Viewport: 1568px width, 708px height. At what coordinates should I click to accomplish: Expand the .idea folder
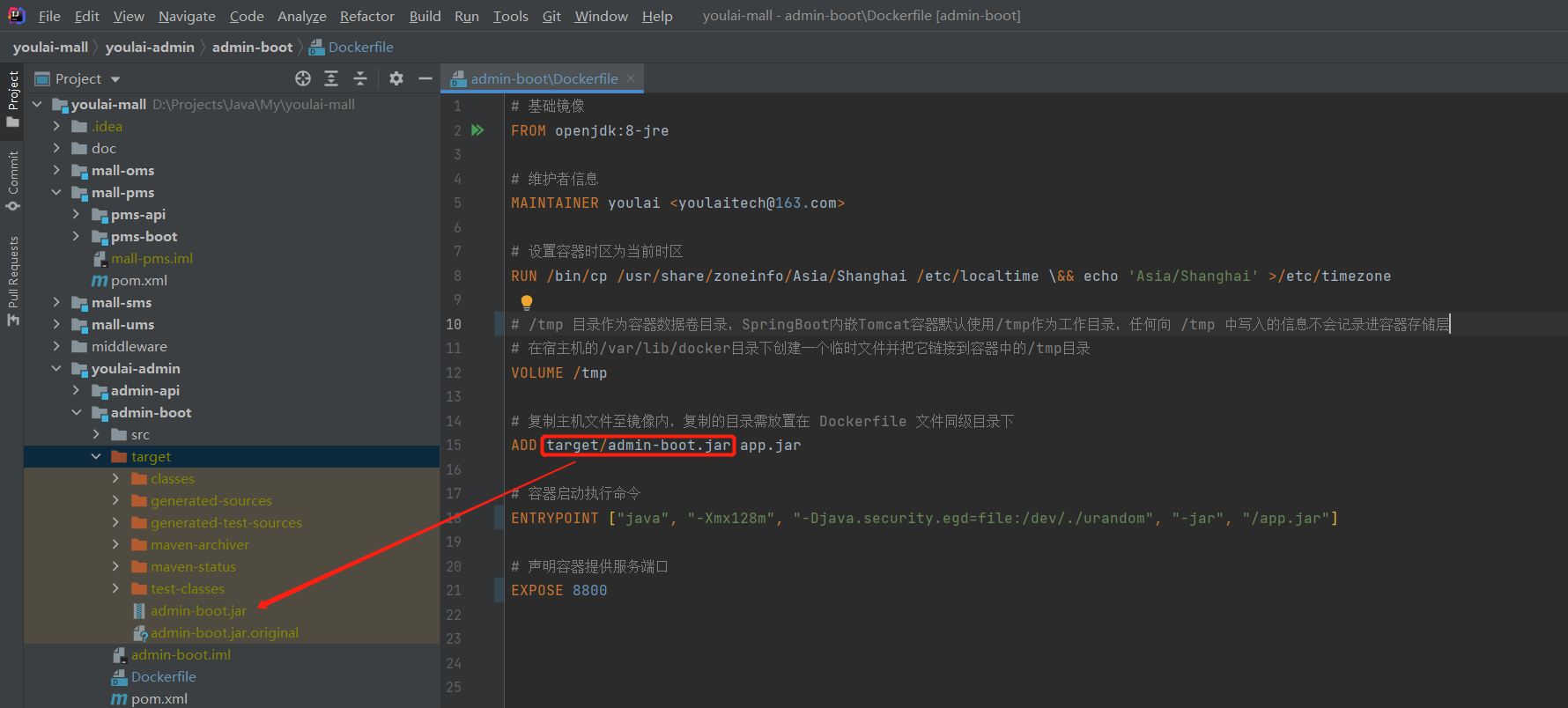(x=56, y=126)
